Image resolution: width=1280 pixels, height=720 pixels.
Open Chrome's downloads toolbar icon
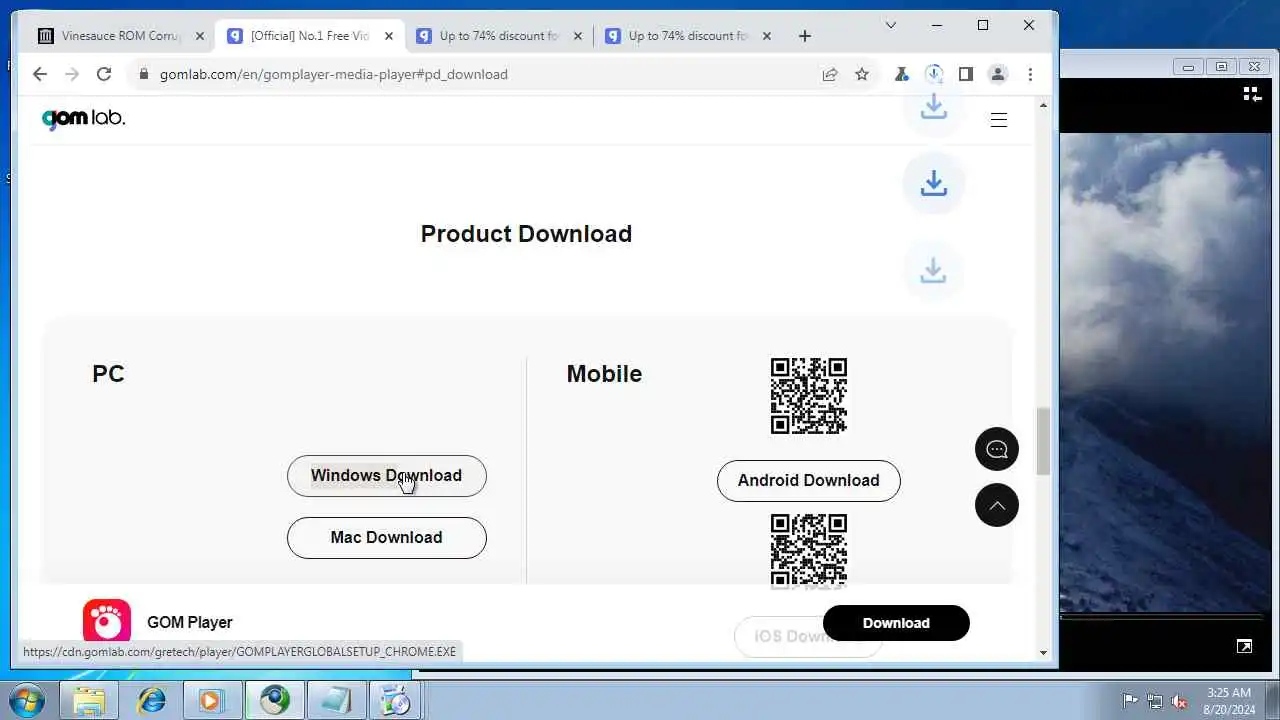point(934,74)
